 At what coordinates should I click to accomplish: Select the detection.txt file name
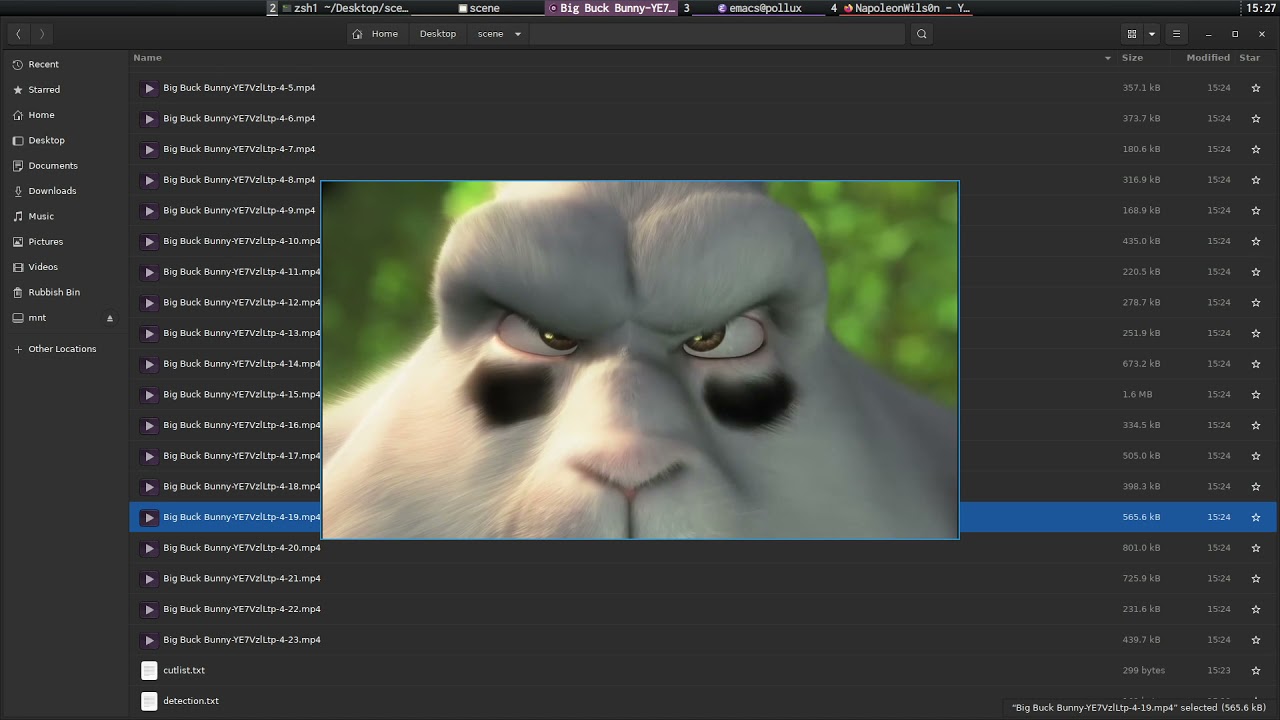click(191, 701)
